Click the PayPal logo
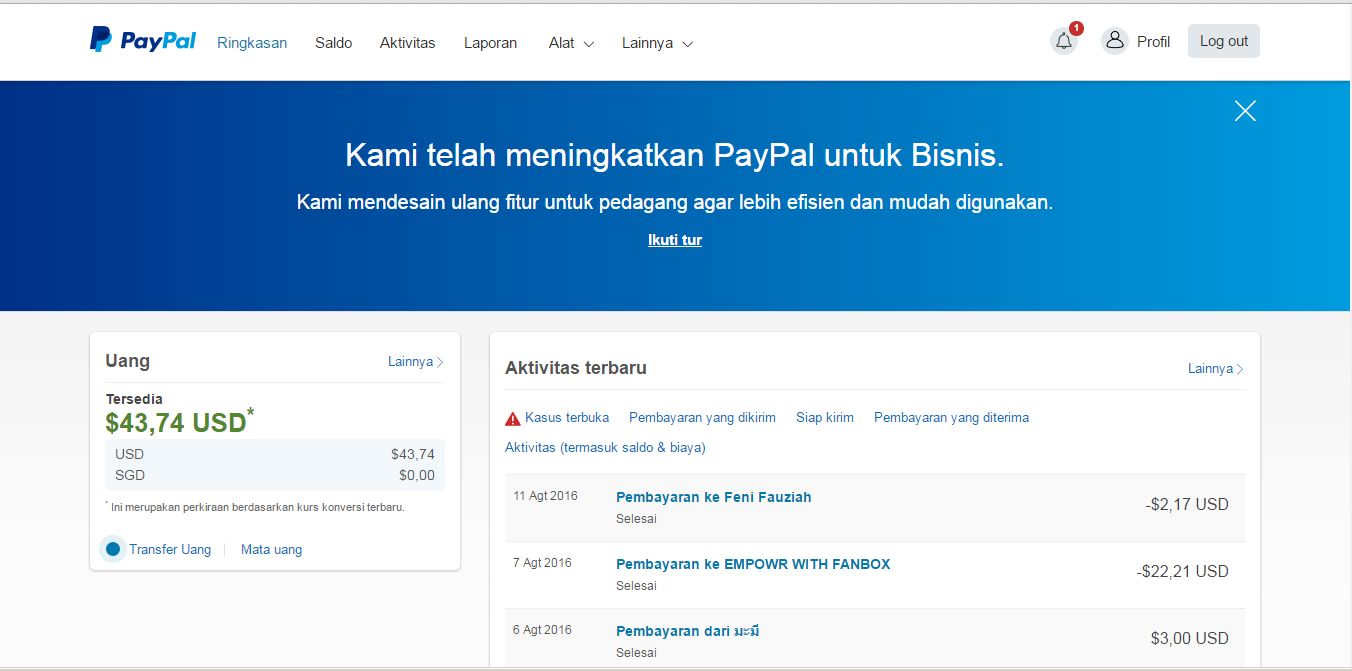The width and height of the screenshot is (1352, 671). point(143,41)
